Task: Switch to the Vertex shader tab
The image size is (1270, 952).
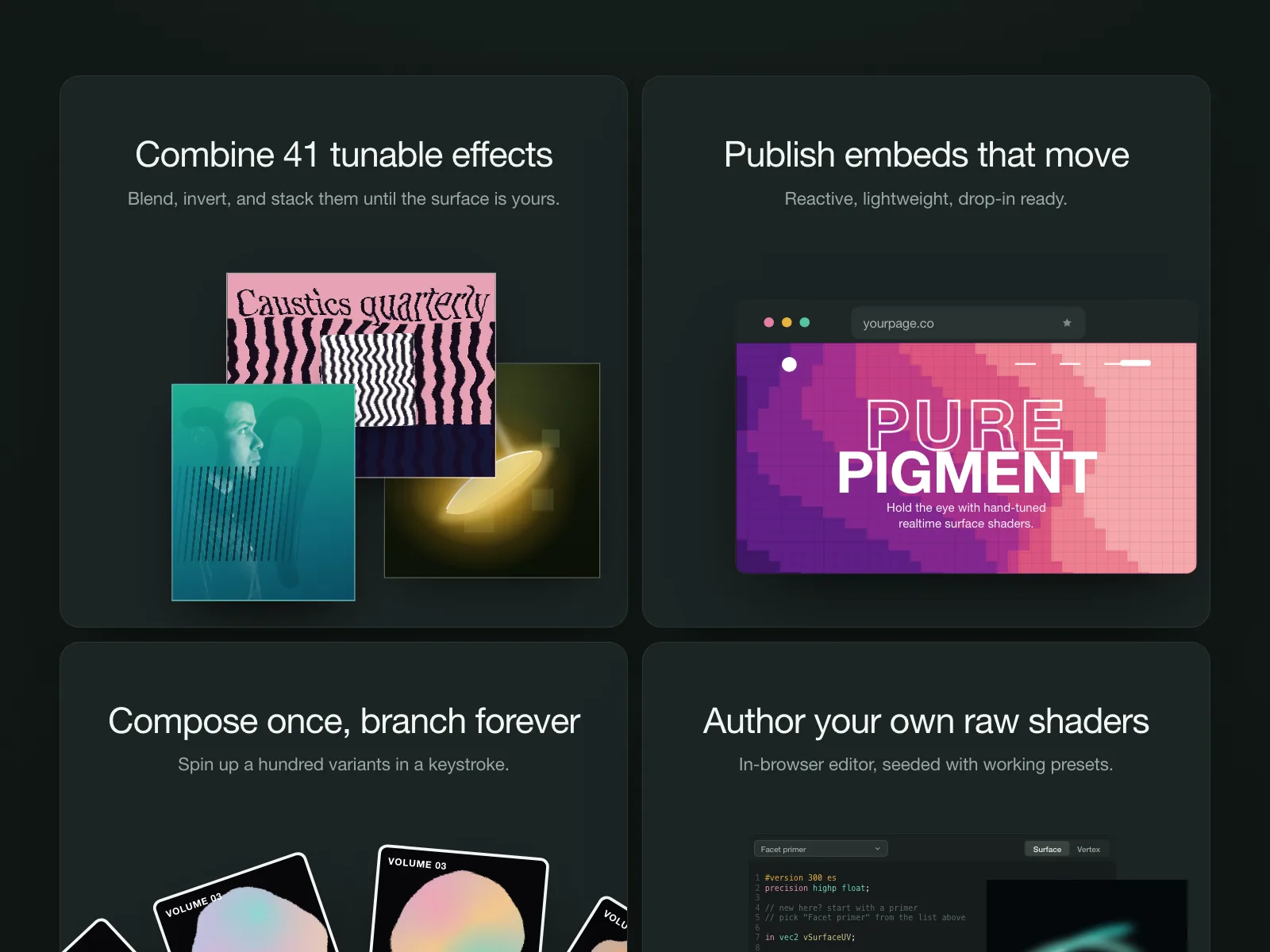Action: pos(1088,849)
